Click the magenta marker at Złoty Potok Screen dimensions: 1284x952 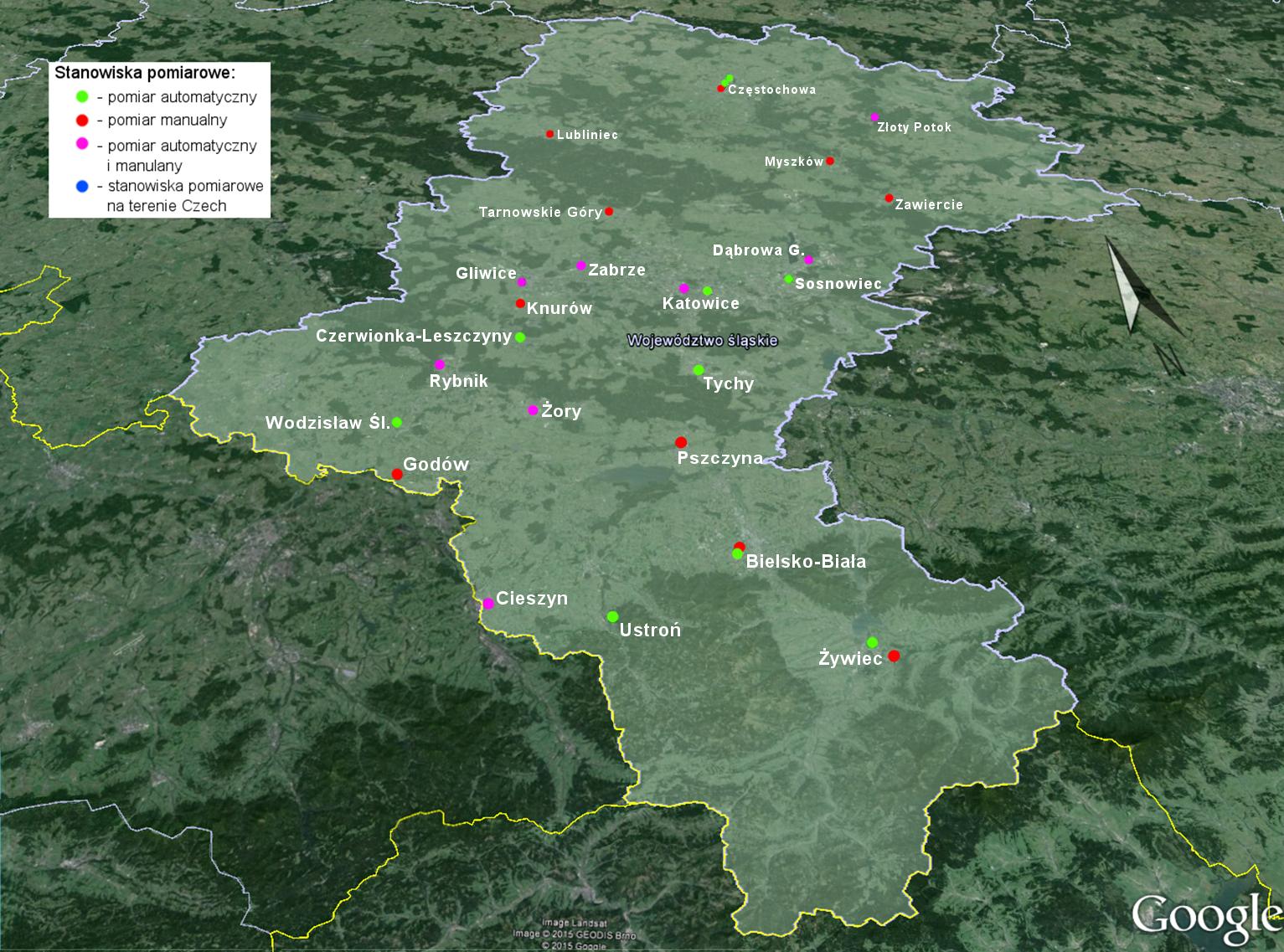point(874,116)
